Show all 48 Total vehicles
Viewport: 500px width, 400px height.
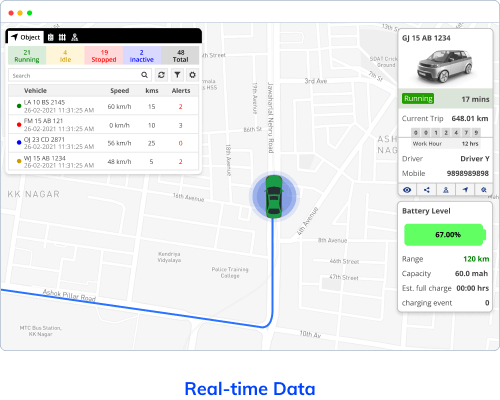[180, 56]
